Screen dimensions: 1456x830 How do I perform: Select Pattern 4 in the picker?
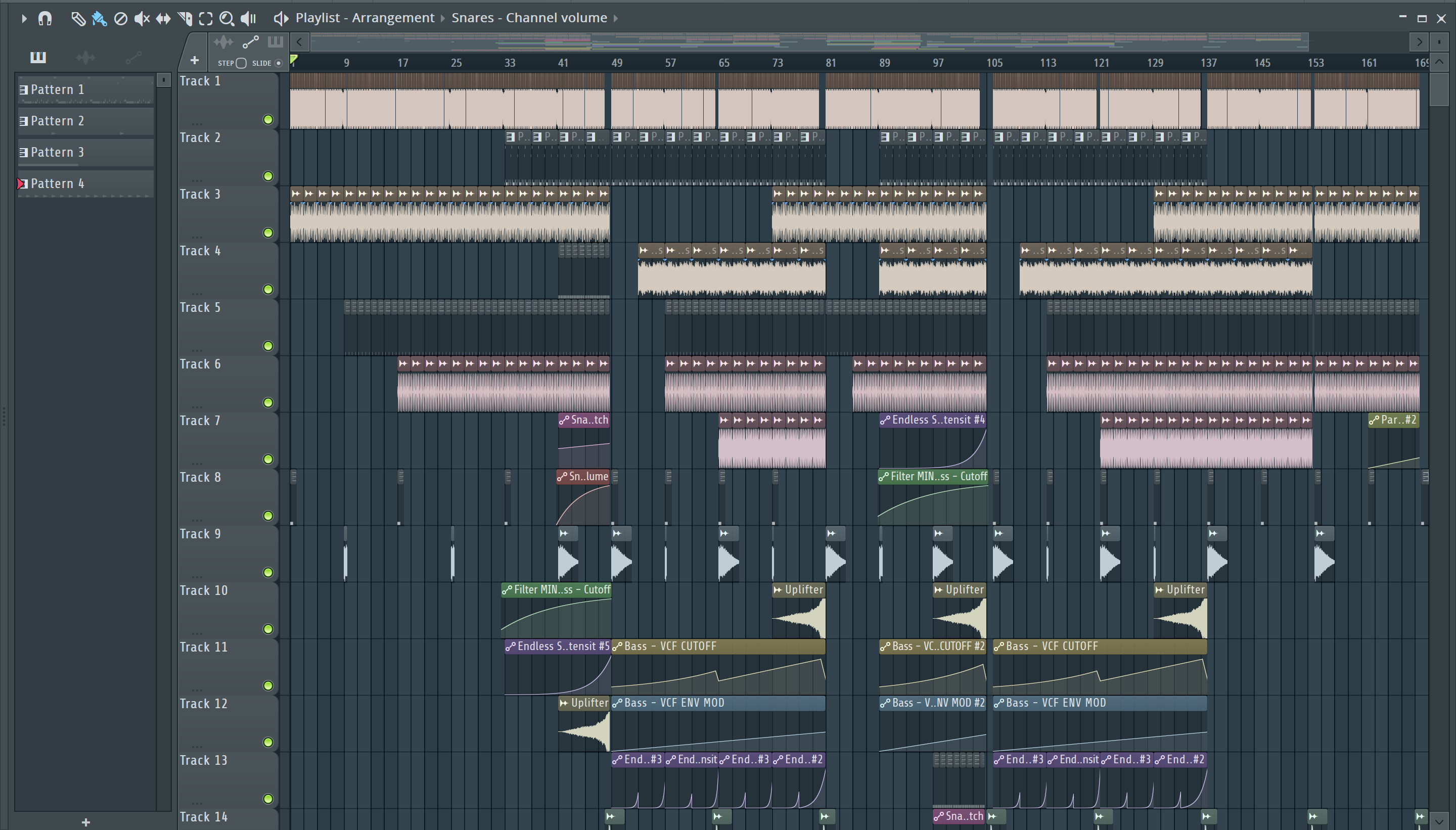[85, 184]
